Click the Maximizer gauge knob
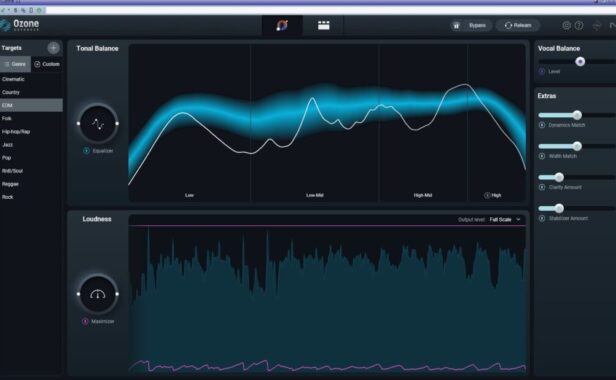Image resolution: width=616 pixels, height=380 pixels. click(98, 294)
